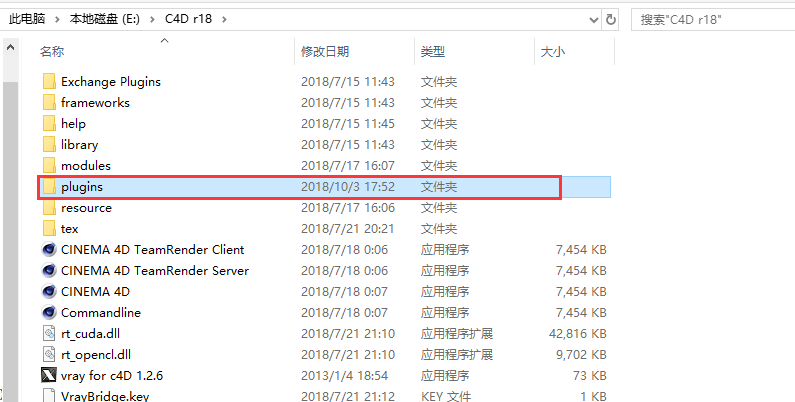Select the library folder name

tap(79, 144)
